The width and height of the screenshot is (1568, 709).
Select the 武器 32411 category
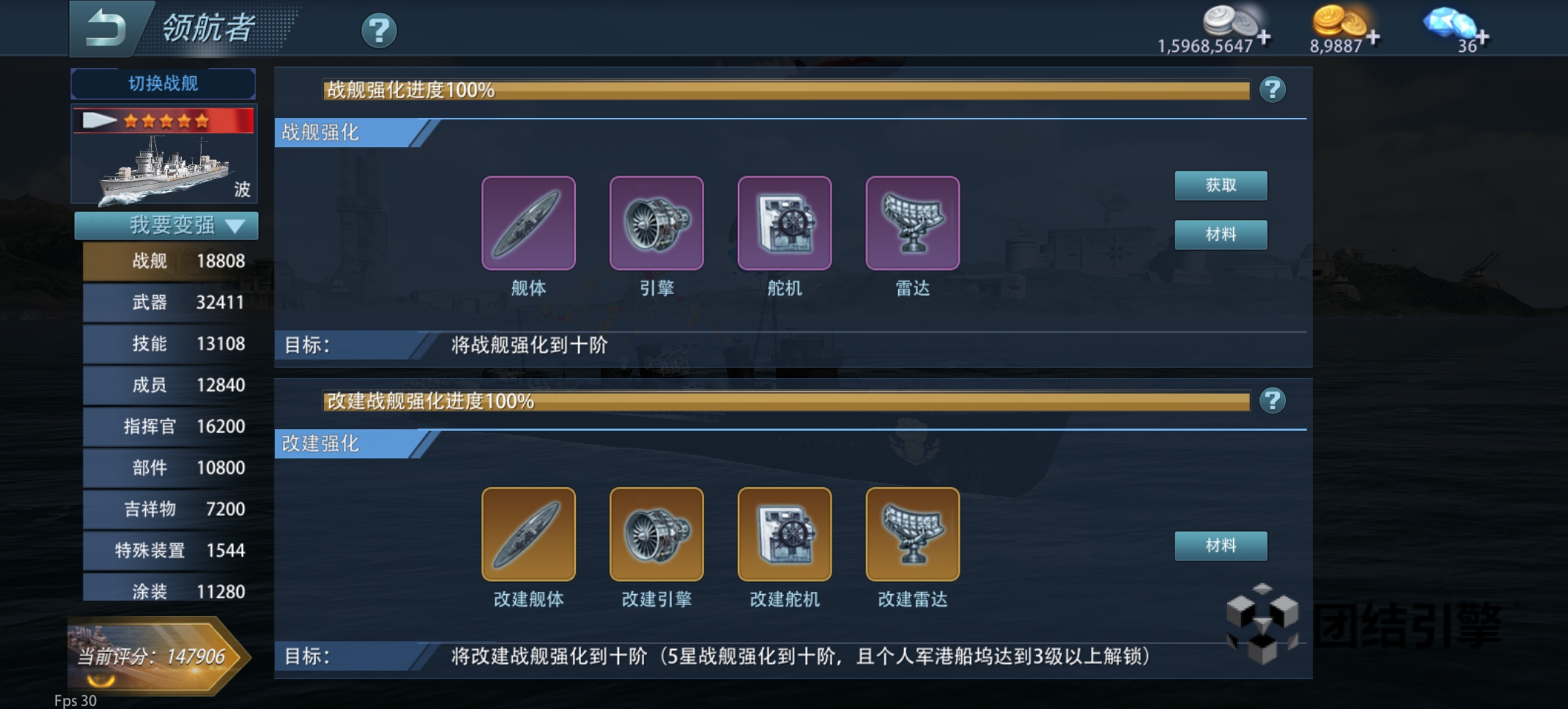(170, 302)
